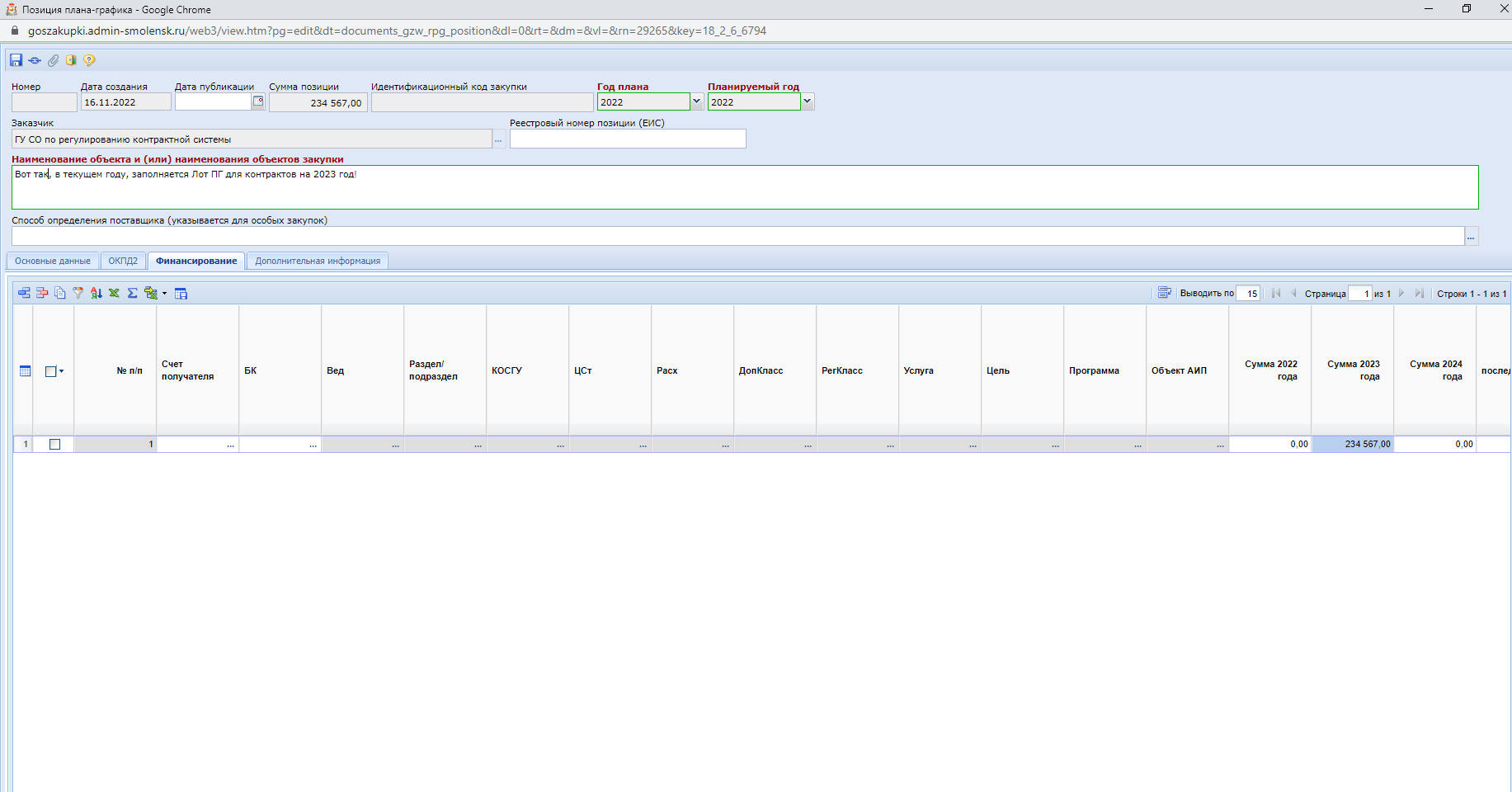The width and height of the screenshot is (1512, 792).
Task: Open calendar picker for Дата публикации
Action: click(x=258, y=101)
